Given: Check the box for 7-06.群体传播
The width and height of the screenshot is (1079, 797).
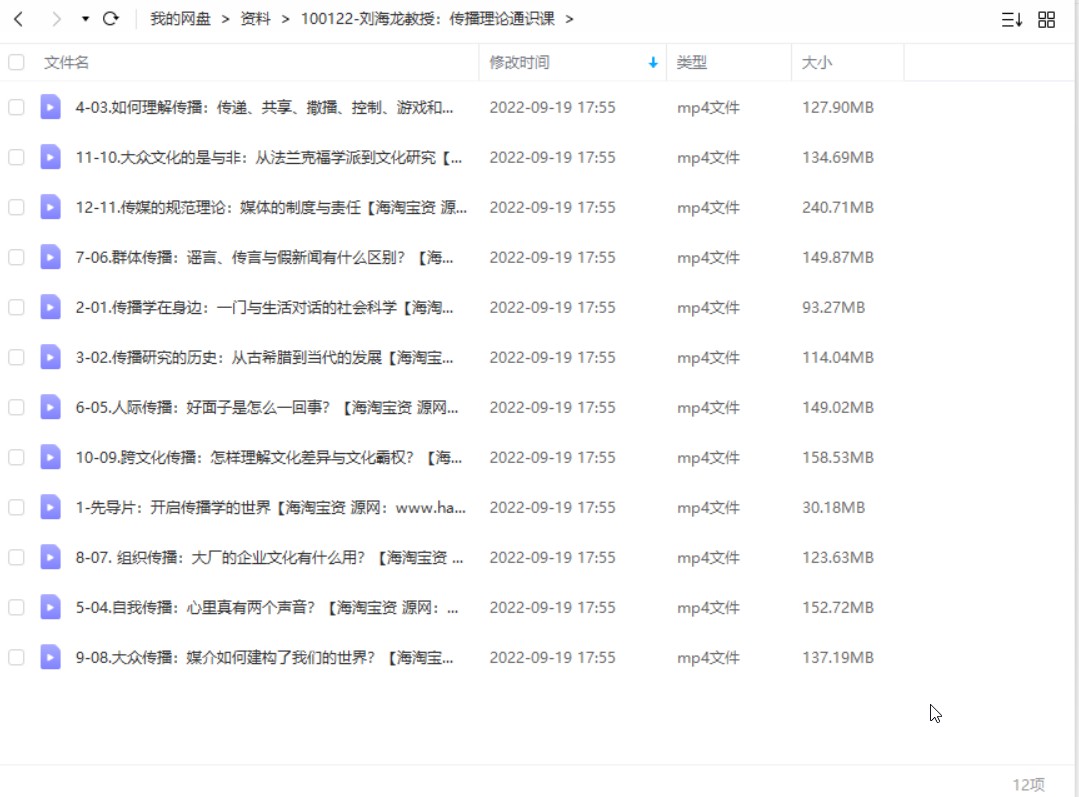Looking at the screenshot, I should click(17, 257).
